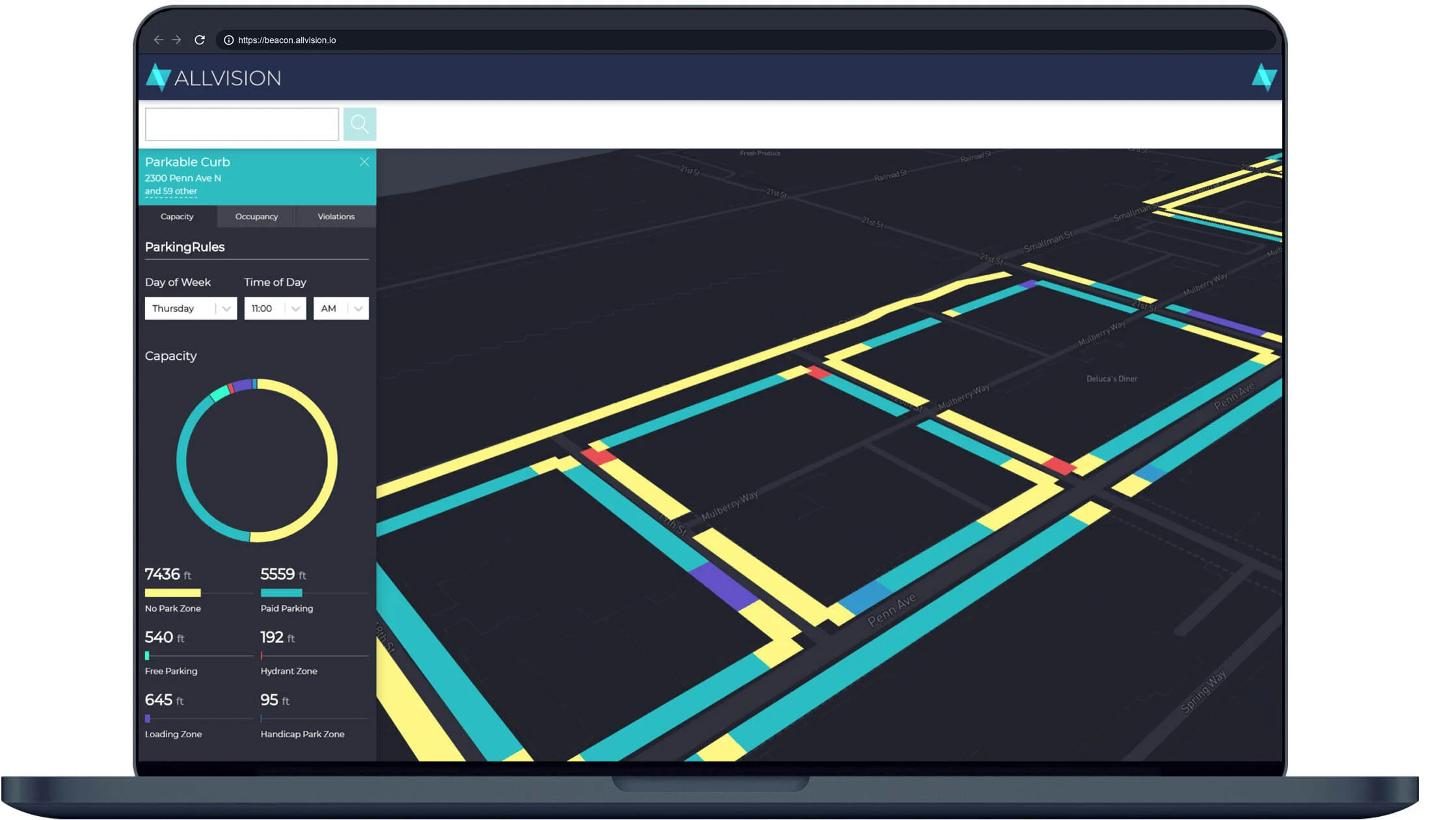This screenshot has width=1456, height=820.
Task: Switch to the Occupancy tab
Action: click(256, 217)
